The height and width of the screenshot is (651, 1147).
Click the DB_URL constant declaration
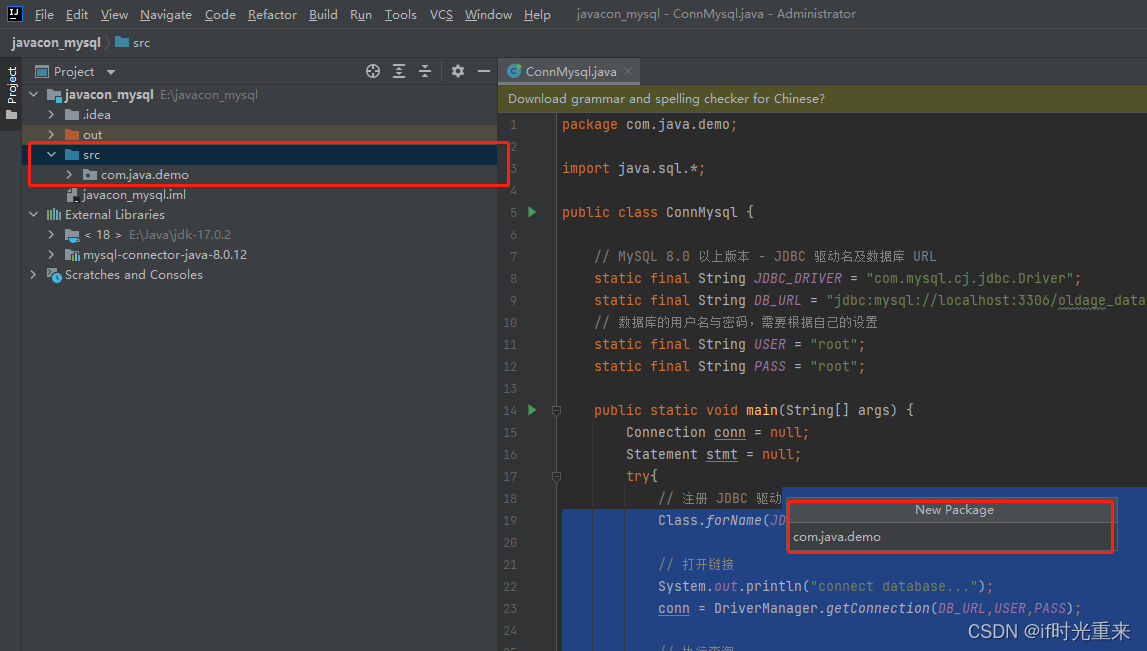pyautogui.click(x=777, y=301)
